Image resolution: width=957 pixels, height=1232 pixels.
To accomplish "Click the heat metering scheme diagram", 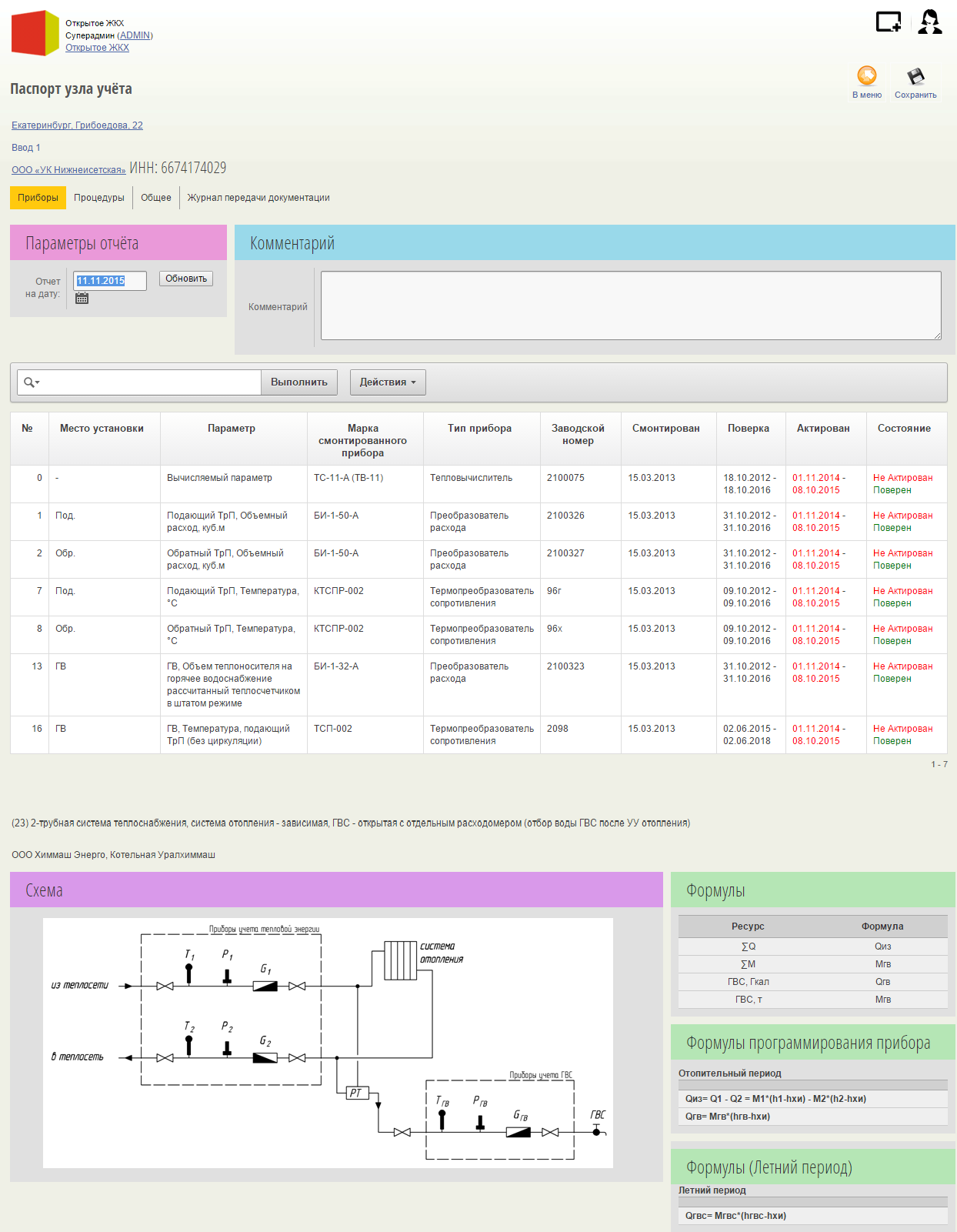I will click(328, 1043).
